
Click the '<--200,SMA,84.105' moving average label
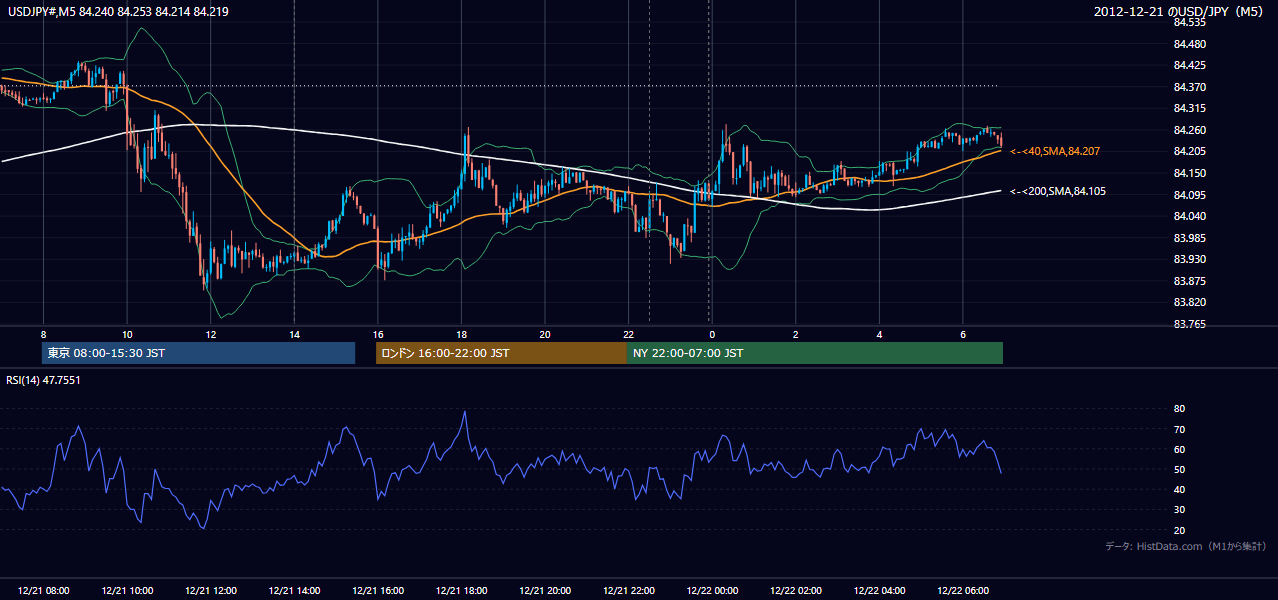1058,191
